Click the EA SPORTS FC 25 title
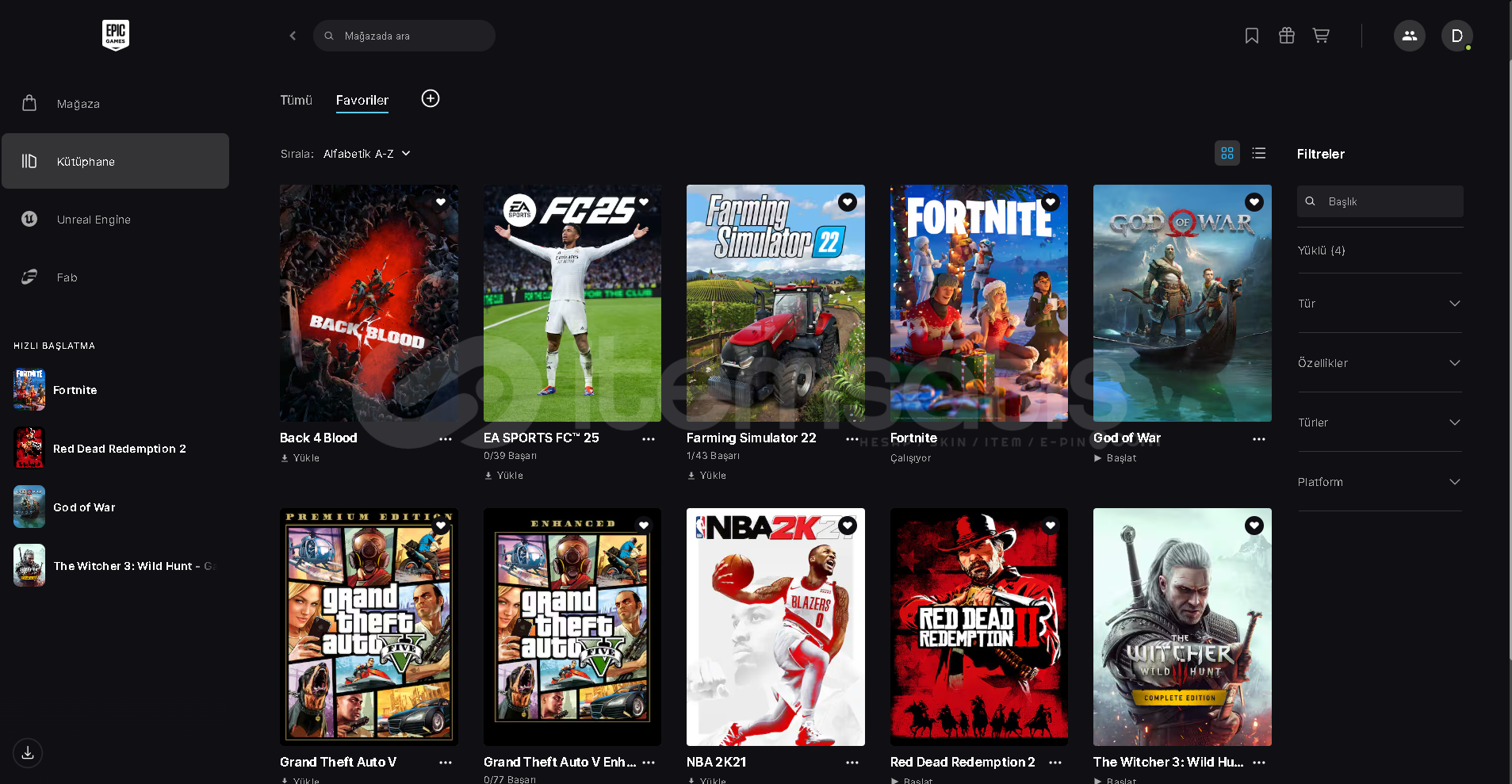1512x784 pixels. pos(542,438)
